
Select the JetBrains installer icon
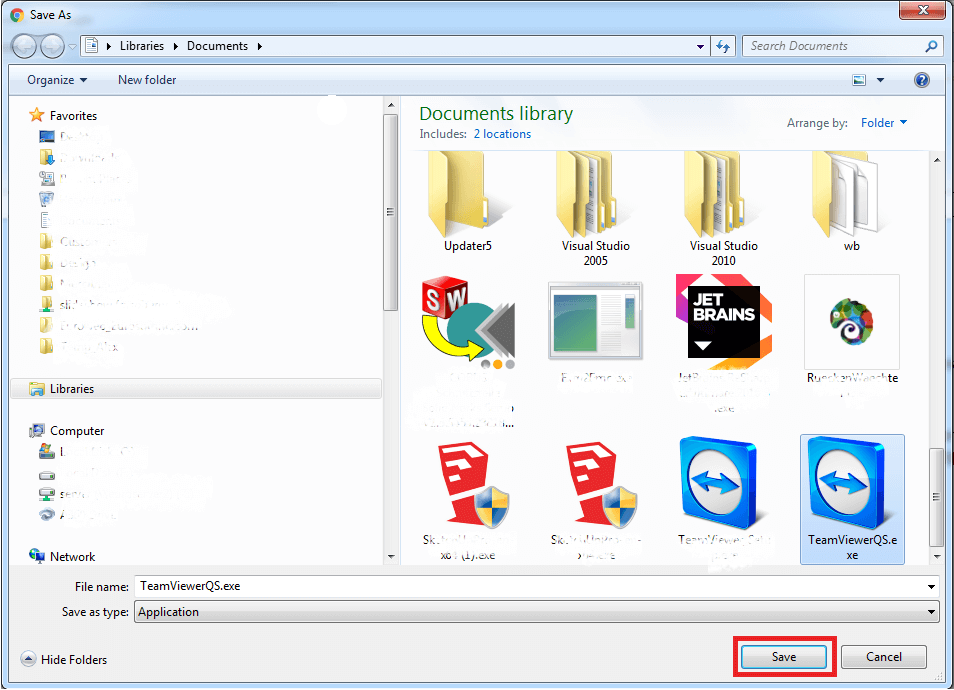click(724, 322)
